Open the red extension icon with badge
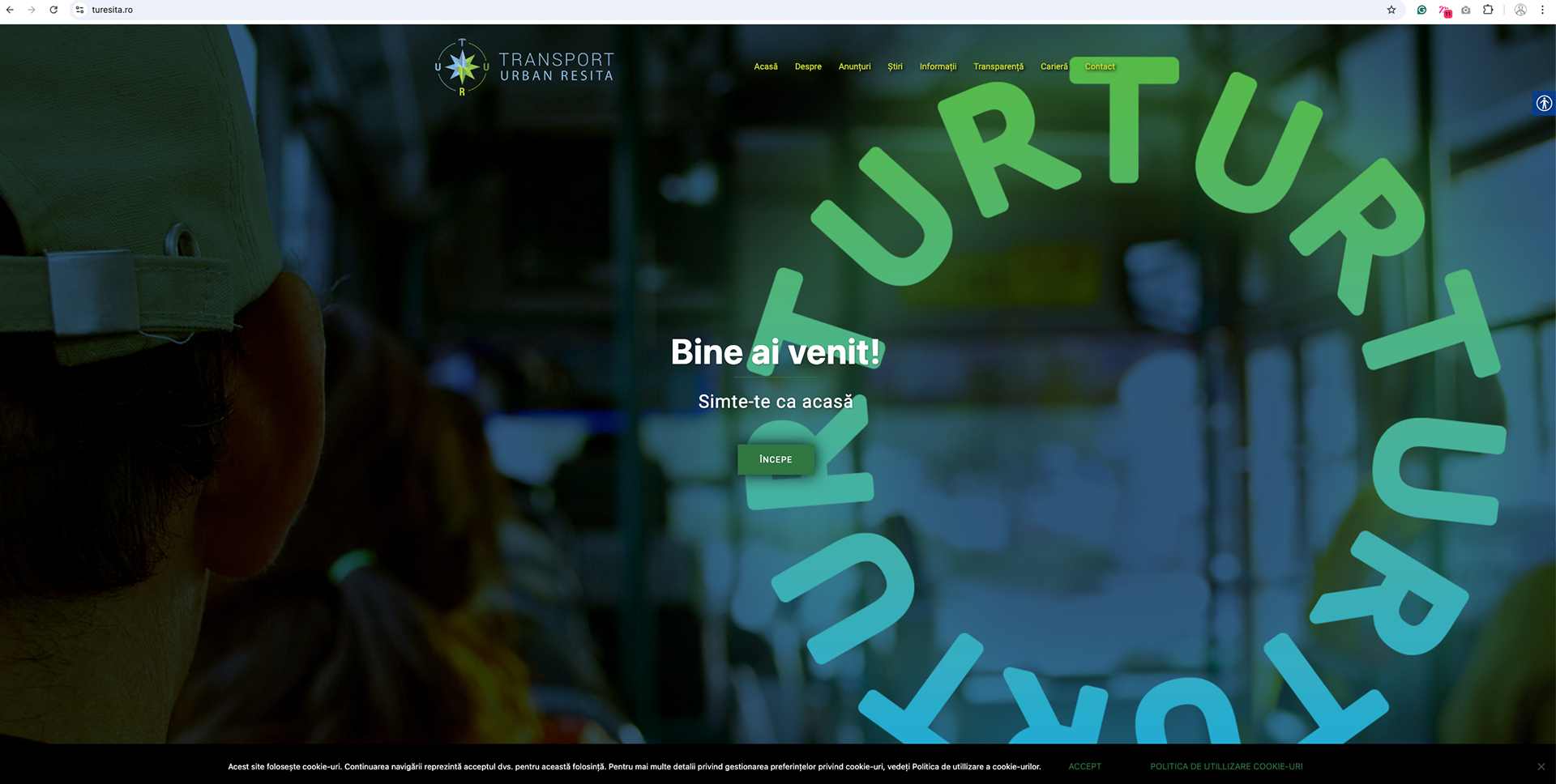The height and width of the screenshot is (784, 1556). click(x=1444, y=11)
